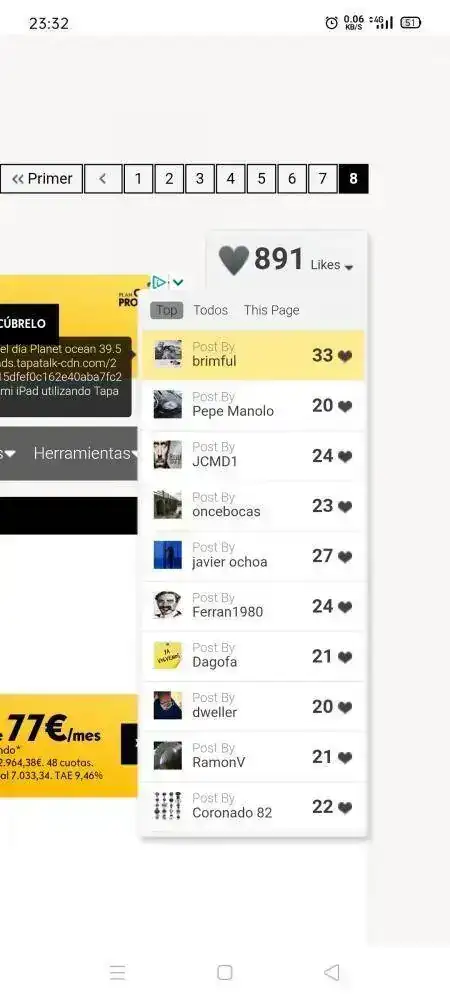Click the heart beside javier ochoa's 27
The height and width of the screenshot is (1000, 450).
click(x=345, y=557)
